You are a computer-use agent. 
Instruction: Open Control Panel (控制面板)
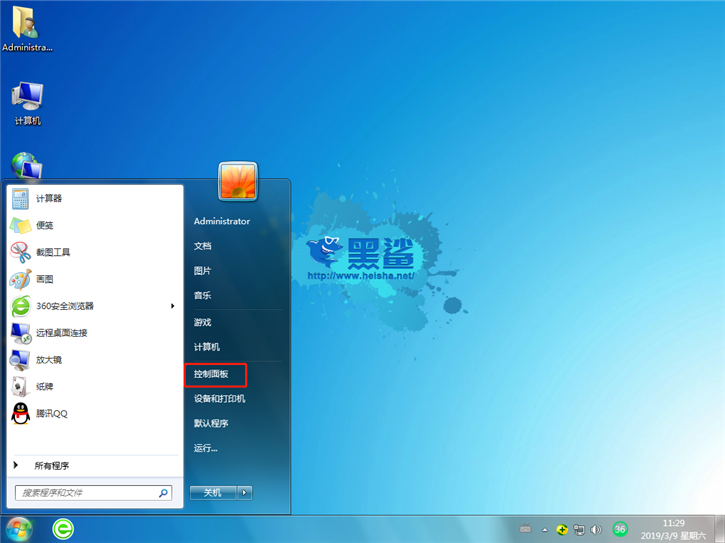click(211, 374)
